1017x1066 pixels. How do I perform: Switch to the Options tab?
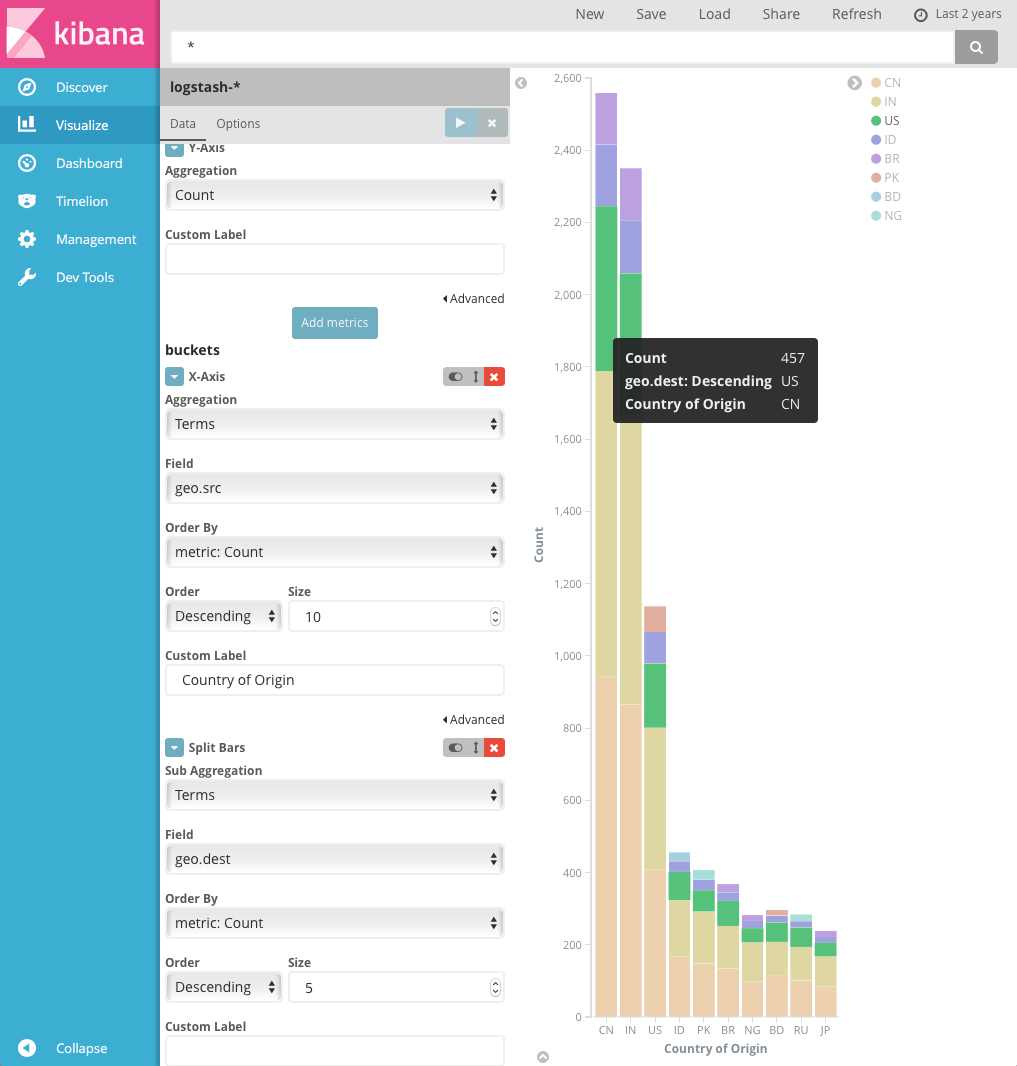click(x=238, y=123)
